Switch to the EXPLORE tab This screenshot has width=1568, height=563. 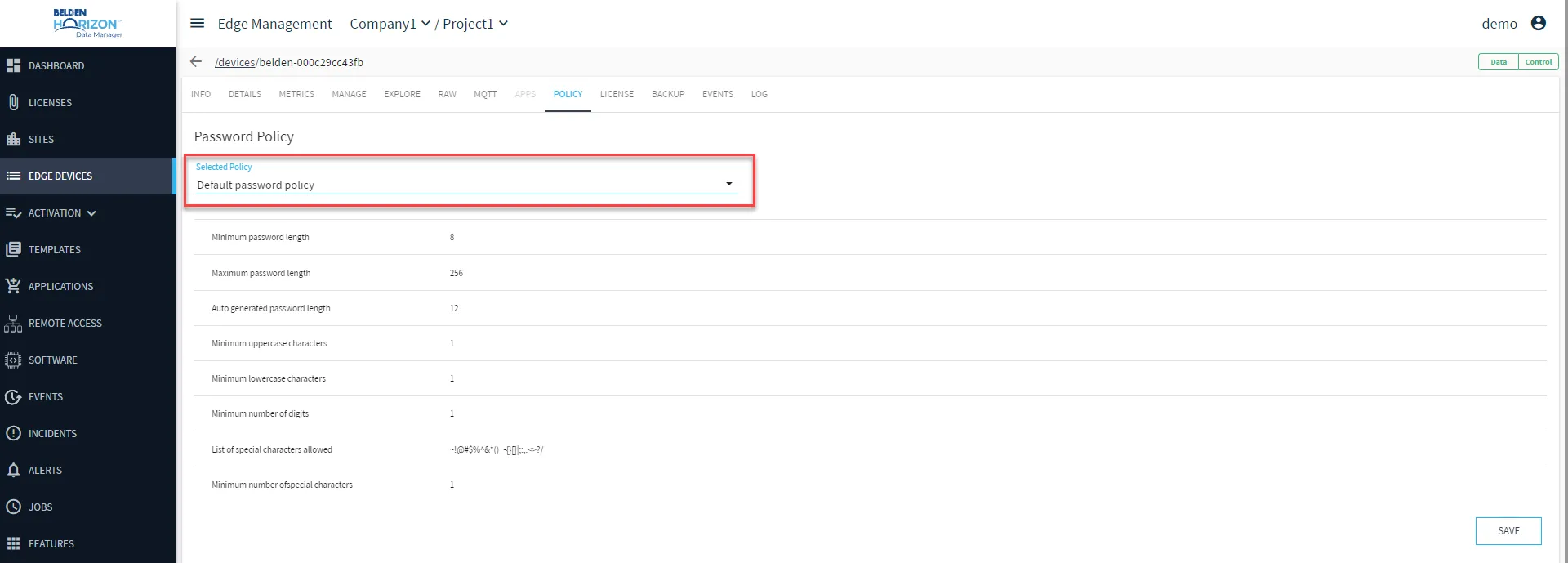click(403, 94)
